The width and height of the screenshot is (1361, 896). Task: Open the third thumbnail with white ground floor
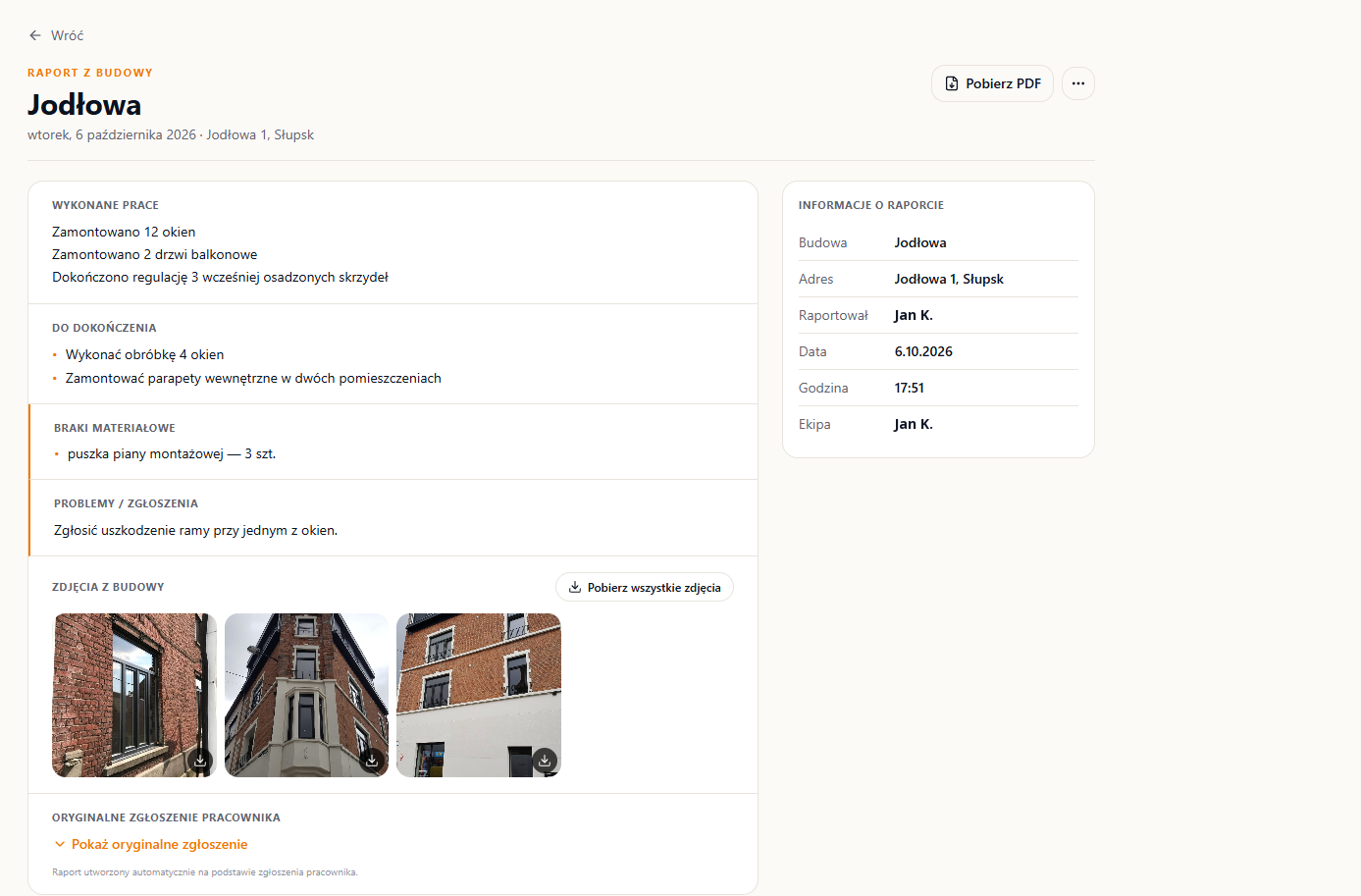[x=478, y=695]
